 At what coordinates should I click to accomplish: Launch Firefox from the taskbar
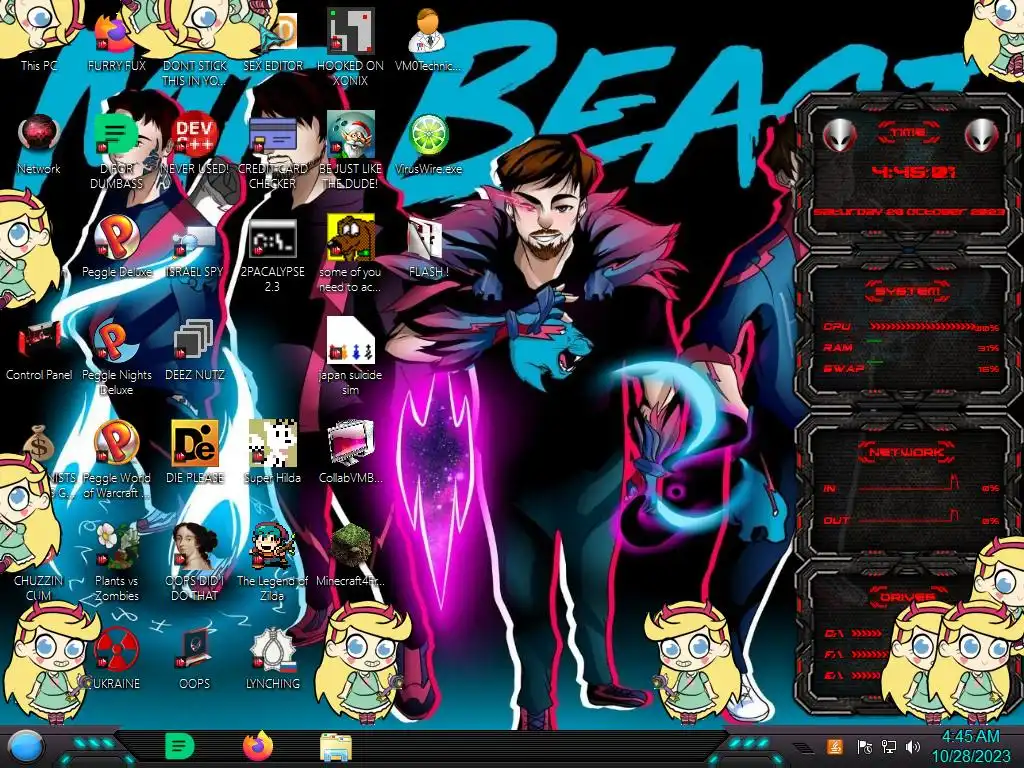pos(258,746)
